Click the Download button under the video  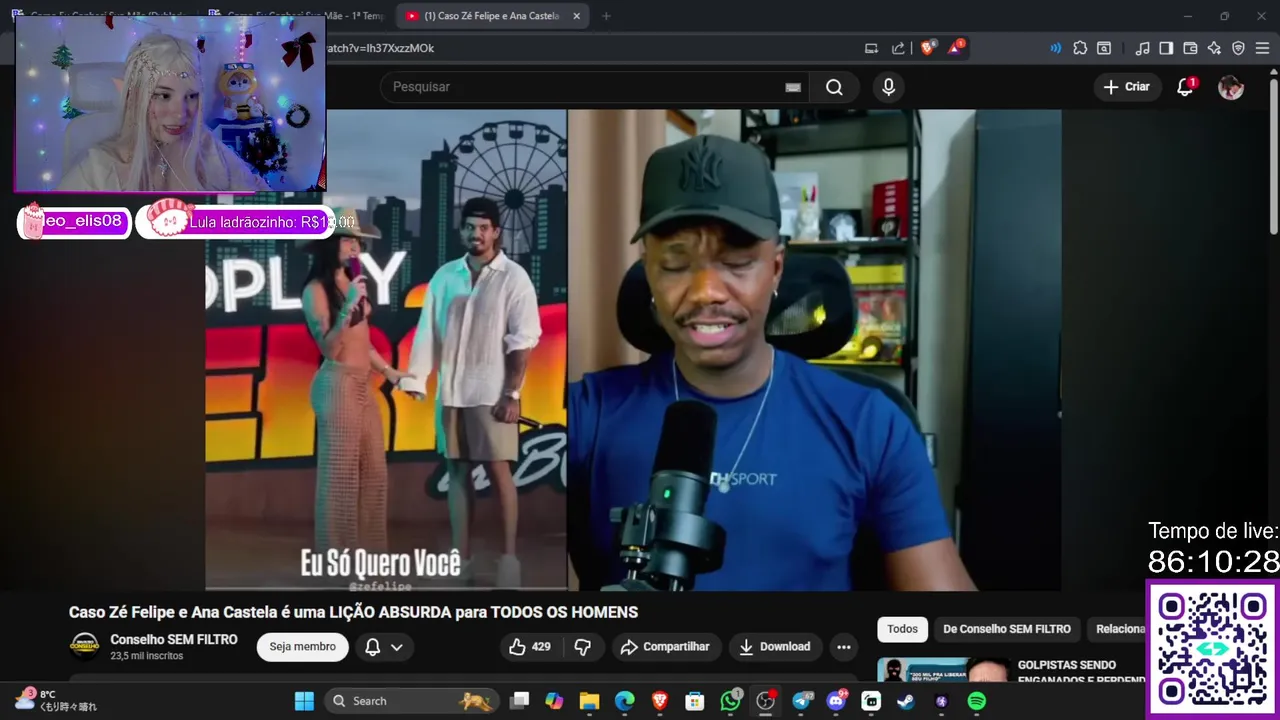point(775,647)
